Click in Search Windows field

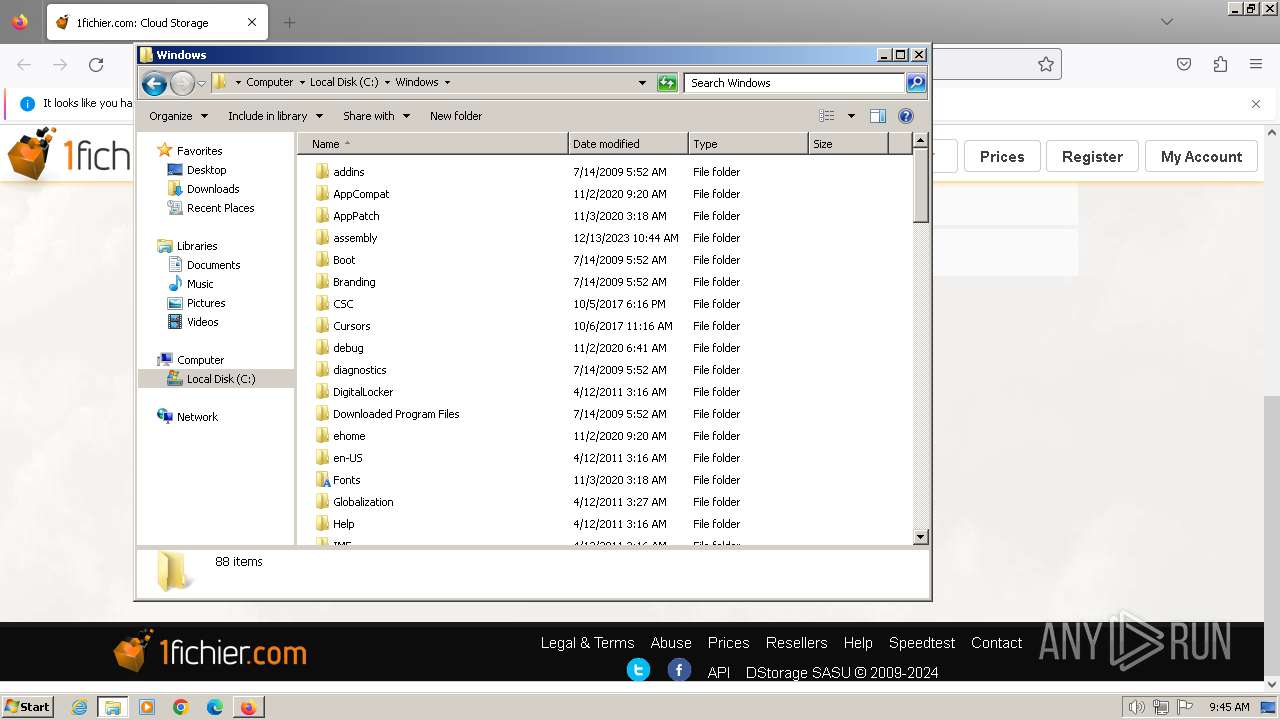(x=794, y=83)
